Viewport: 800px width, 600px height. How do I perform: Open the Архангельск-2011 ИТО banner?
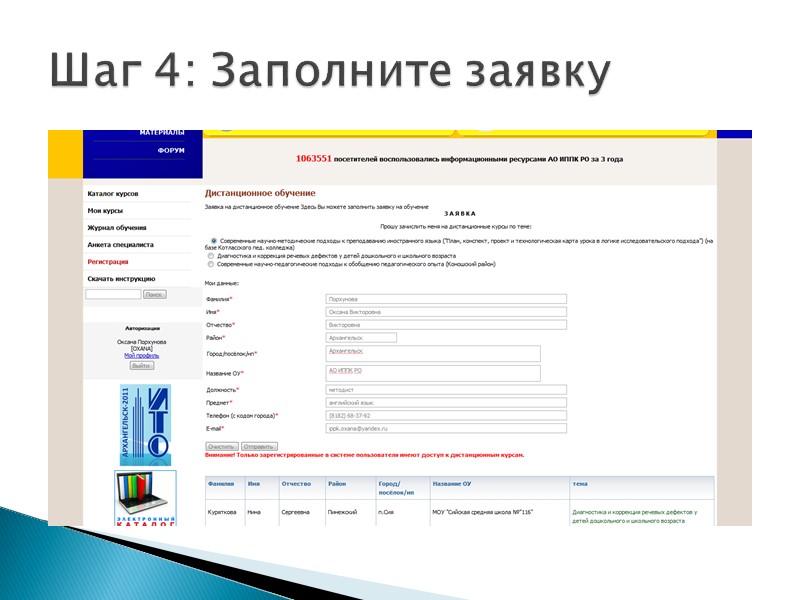click(145, 425)
